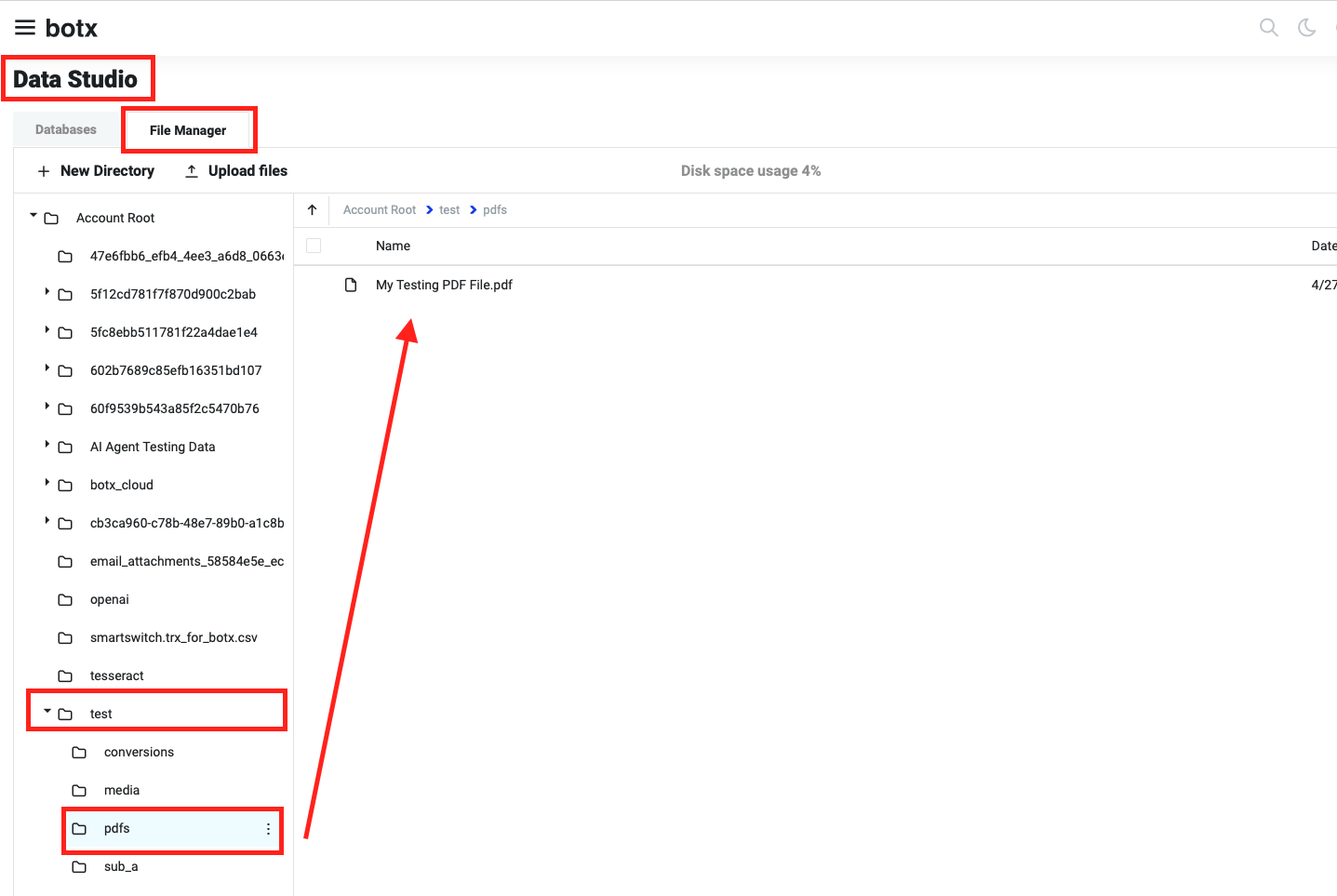This screenshot has height=896, width=1337.
Task: Click the New Directory plus icon
Action: click(x=44, y=170)
